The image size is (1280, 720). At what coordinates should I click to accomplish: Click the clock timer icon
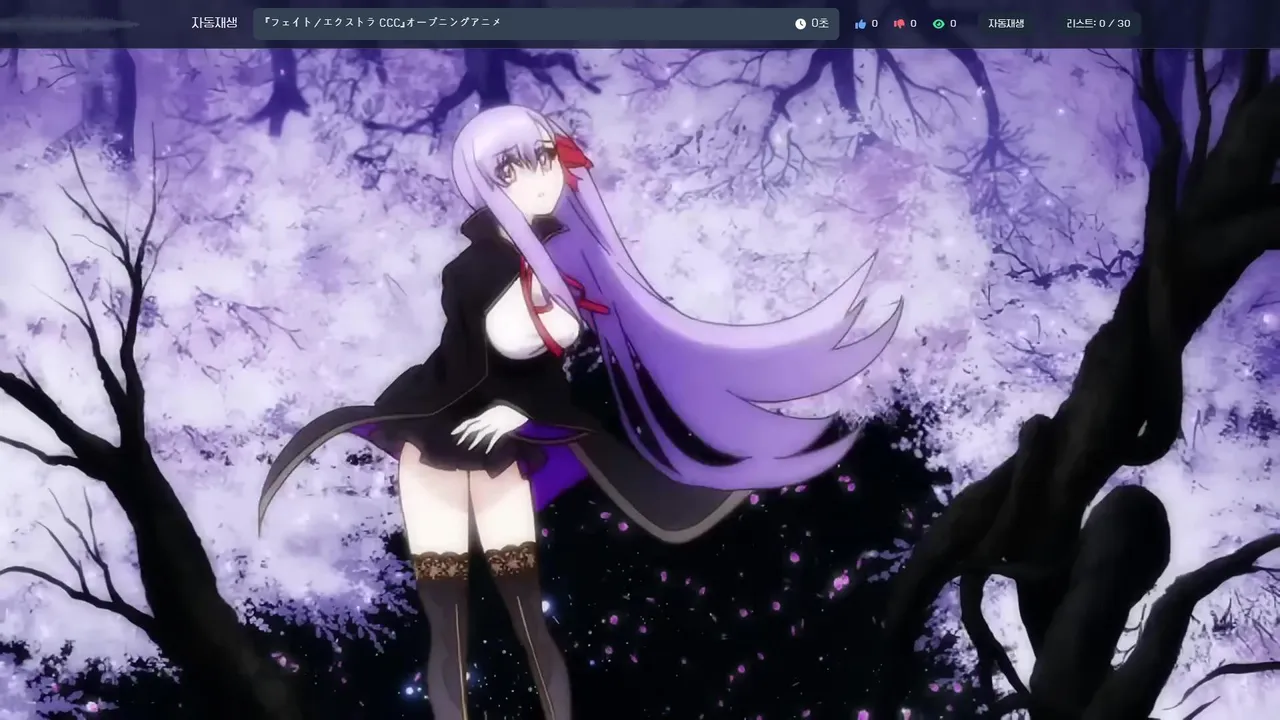click(x=800, y=23)
